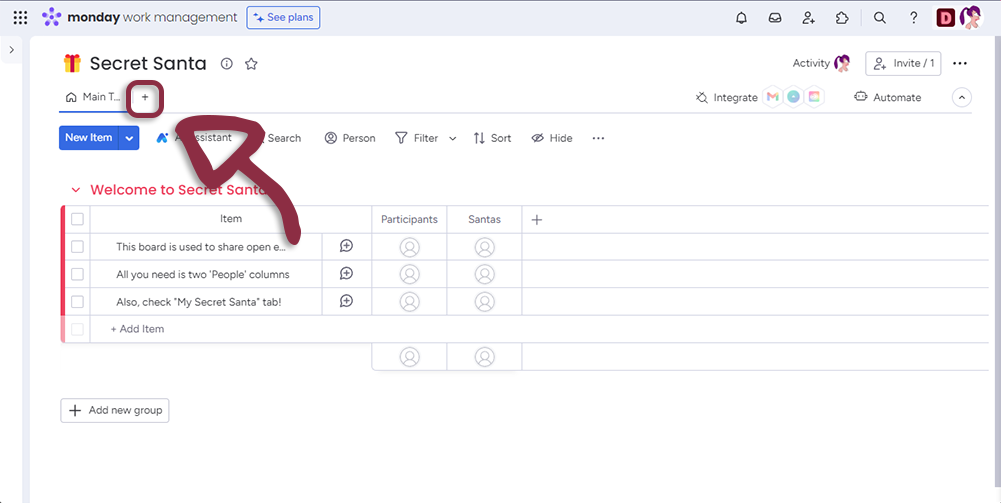This screenshot has height=503, width=1001.
Task: Click Add new group button
Action: coord(115,410)
